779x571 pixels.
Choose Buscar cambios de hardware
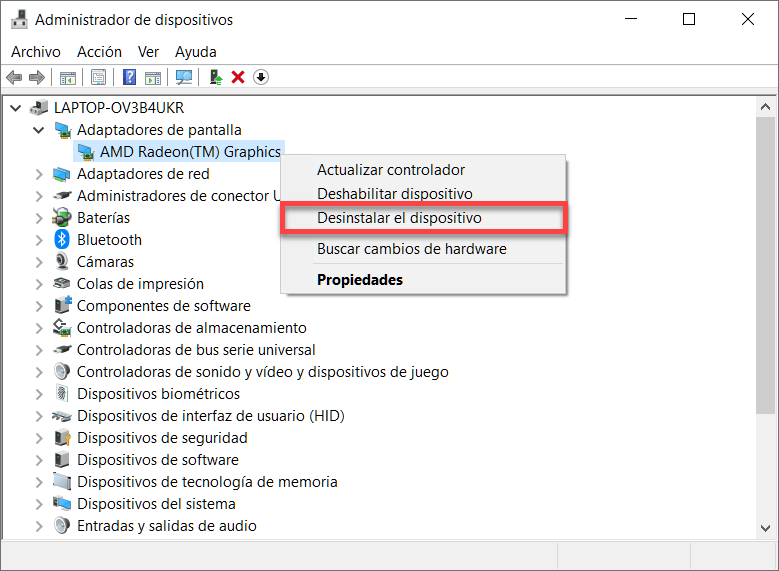[423, 248]
